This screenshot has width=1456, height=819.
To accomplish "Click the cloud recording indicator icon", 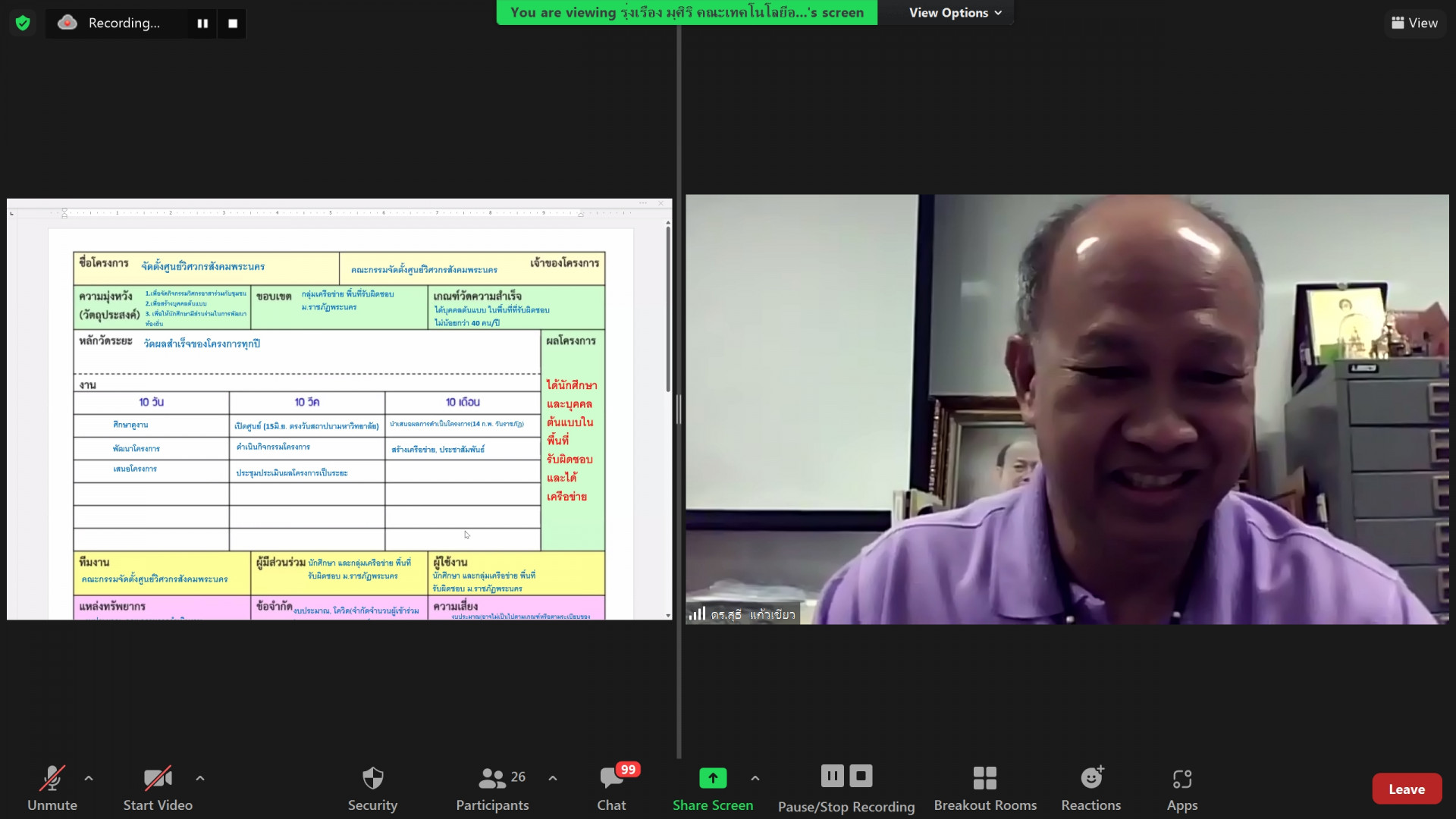I will click(x=67, y=23).
